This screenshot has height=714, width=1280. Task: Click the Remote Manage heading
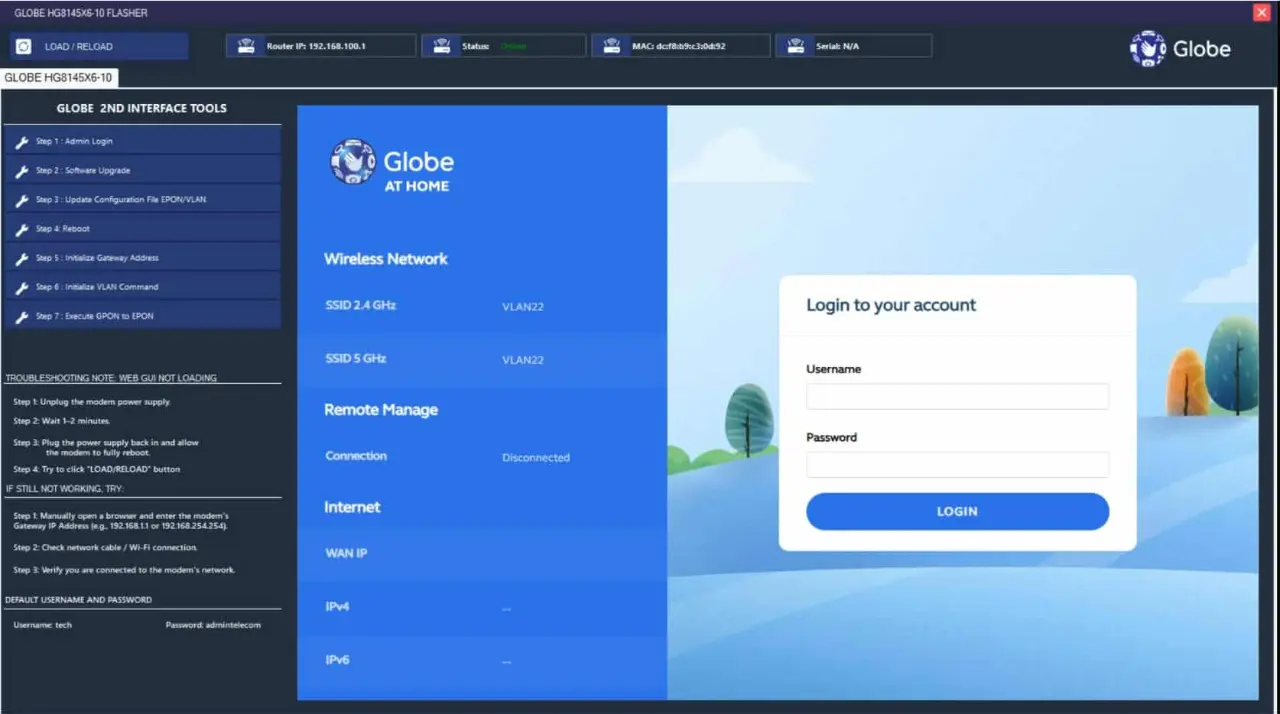pos(381,410)
